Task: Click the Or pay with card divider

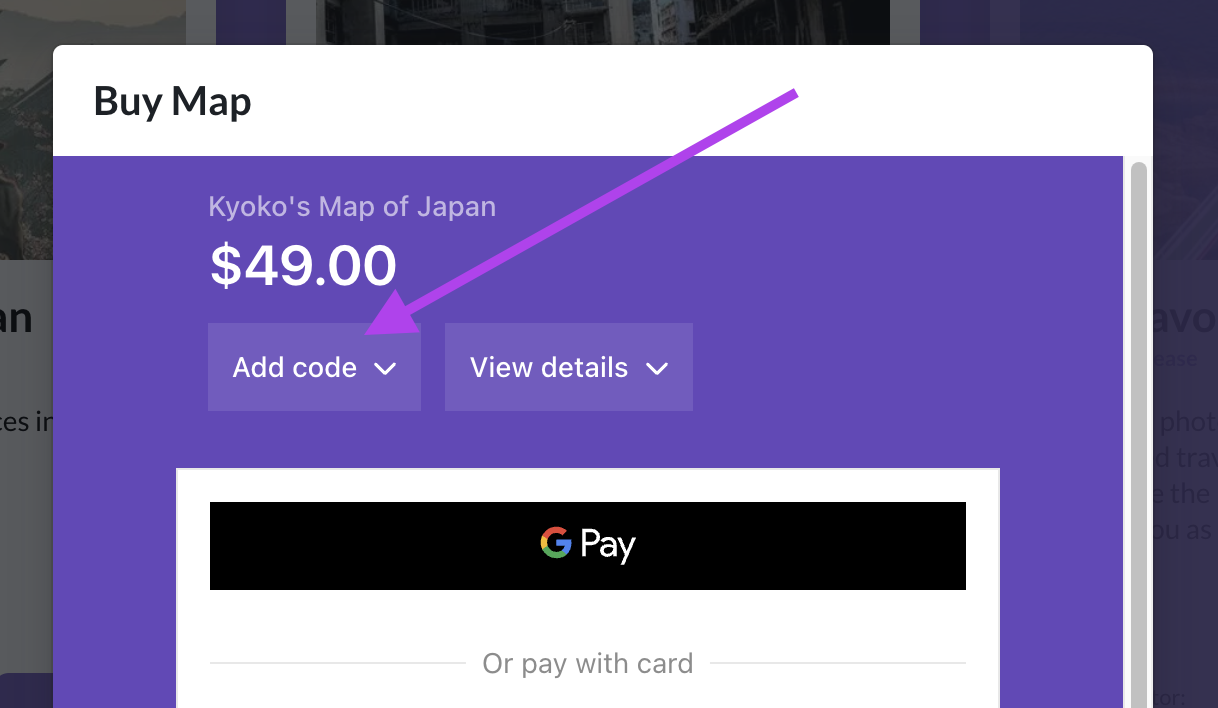Action: [587, 663]
